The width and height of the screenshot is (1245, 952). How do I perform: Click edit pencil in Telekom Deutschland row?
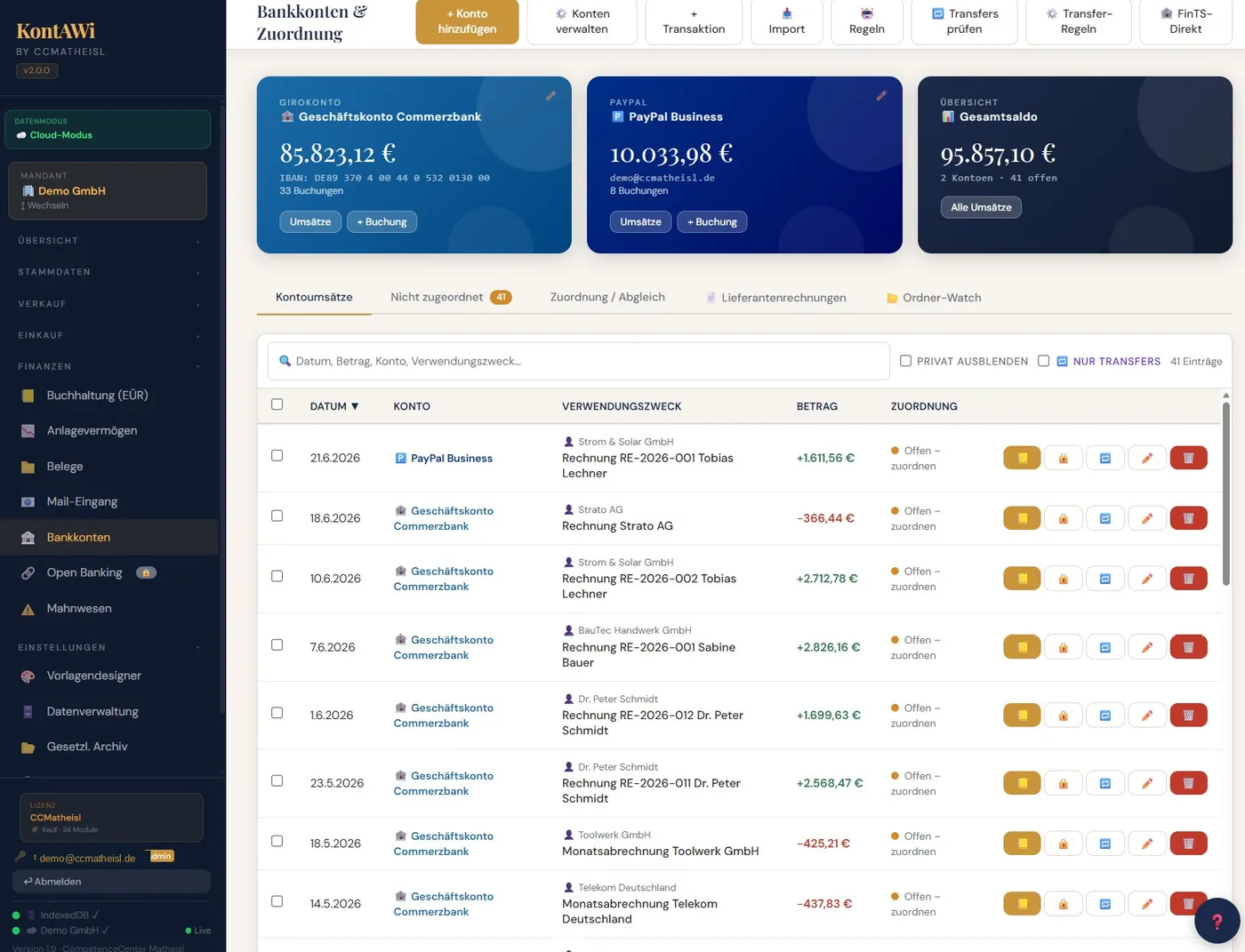point(1146,904)
